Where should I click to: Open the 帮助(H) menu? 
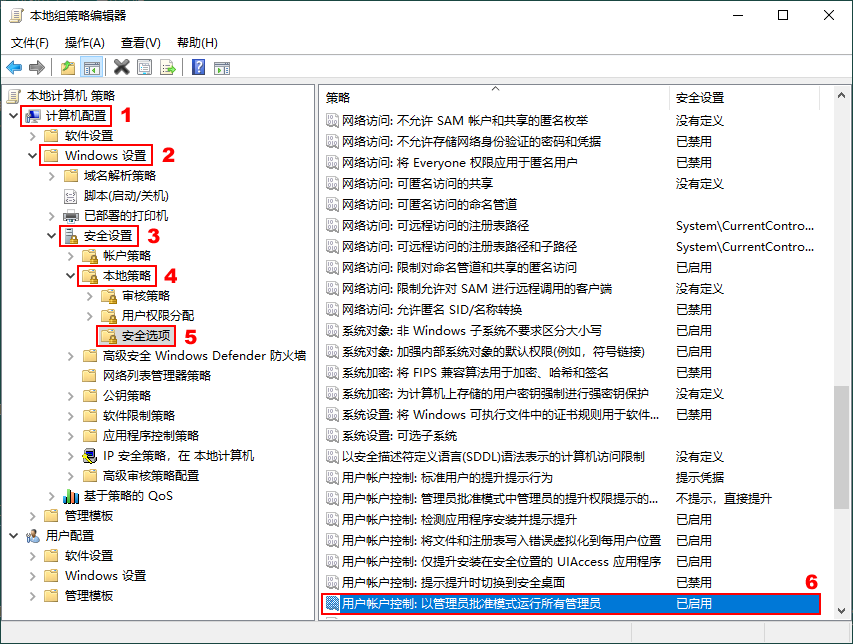pos(197,42)
